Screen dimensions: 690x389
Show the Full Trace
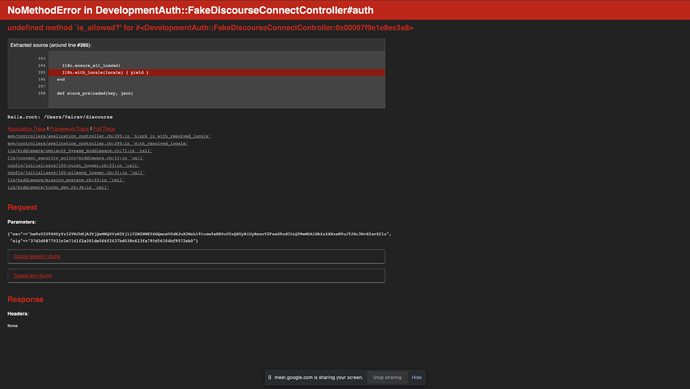pyautogui.click(x=104, y=129)
